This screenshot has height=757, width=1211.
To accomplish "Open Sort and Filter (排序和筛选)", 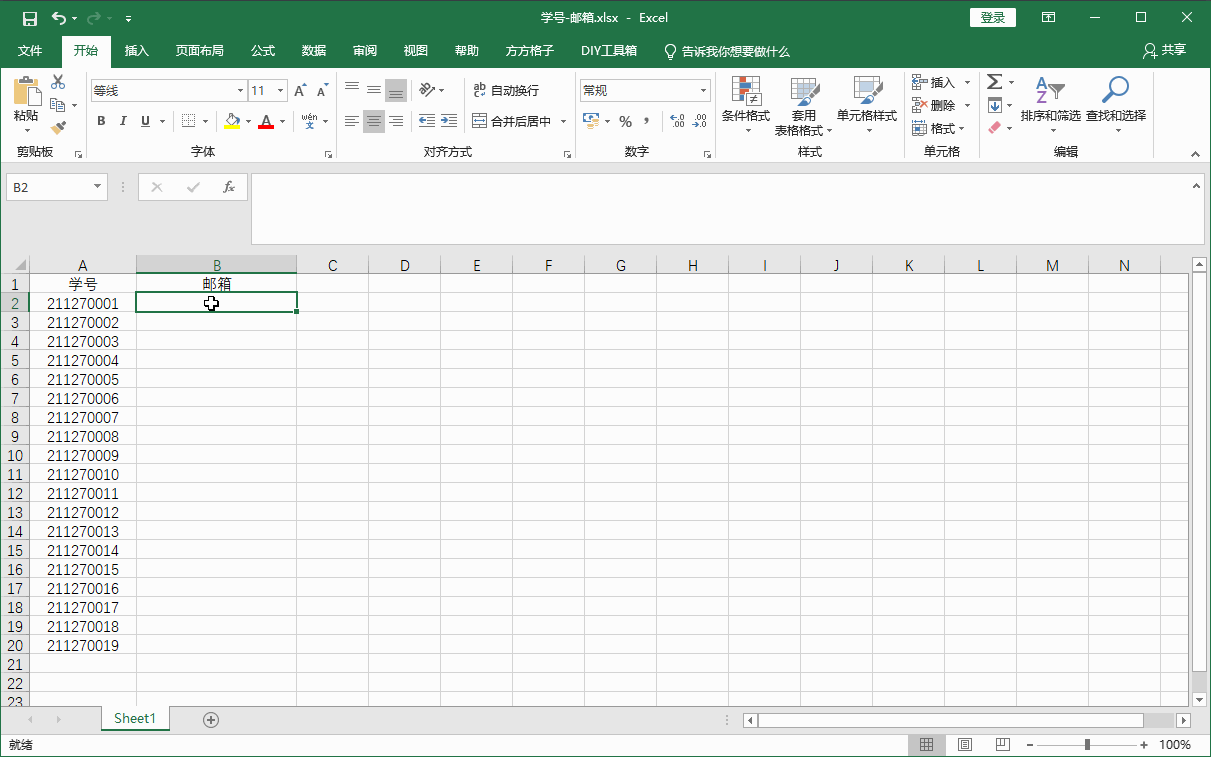I will (1050, 104).
